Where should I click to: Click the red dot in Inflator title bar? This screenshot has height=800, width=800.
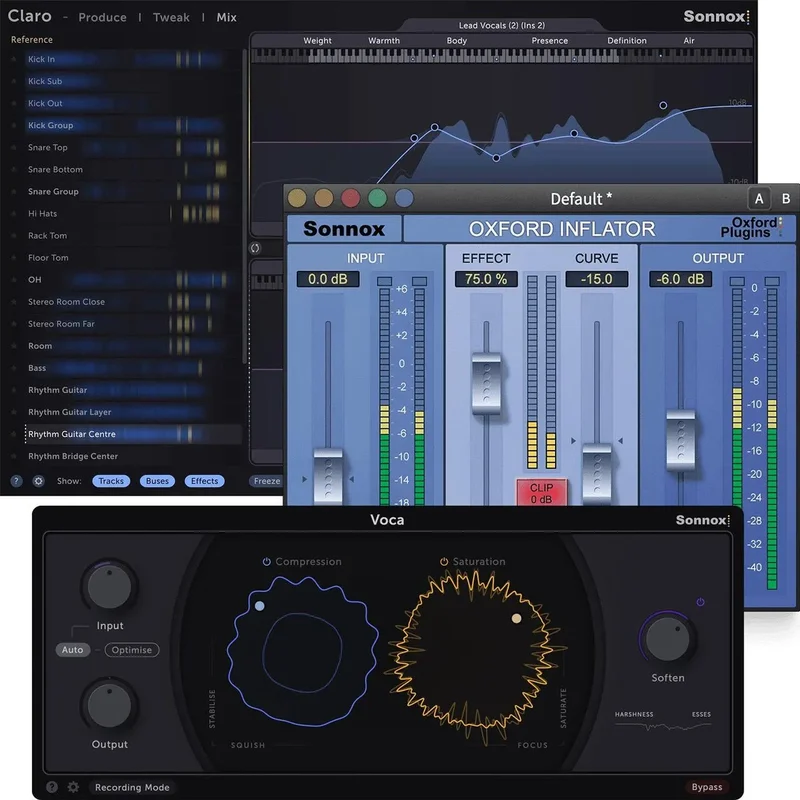click(351, 198)
